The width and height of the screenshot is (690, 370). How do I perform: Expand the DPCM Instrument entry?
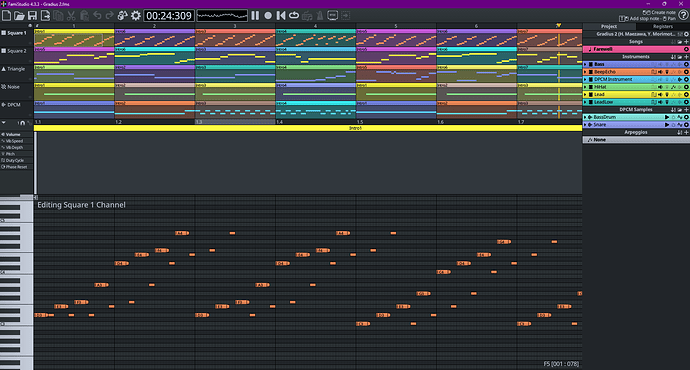pyautogui.click(x=585, y=79)
